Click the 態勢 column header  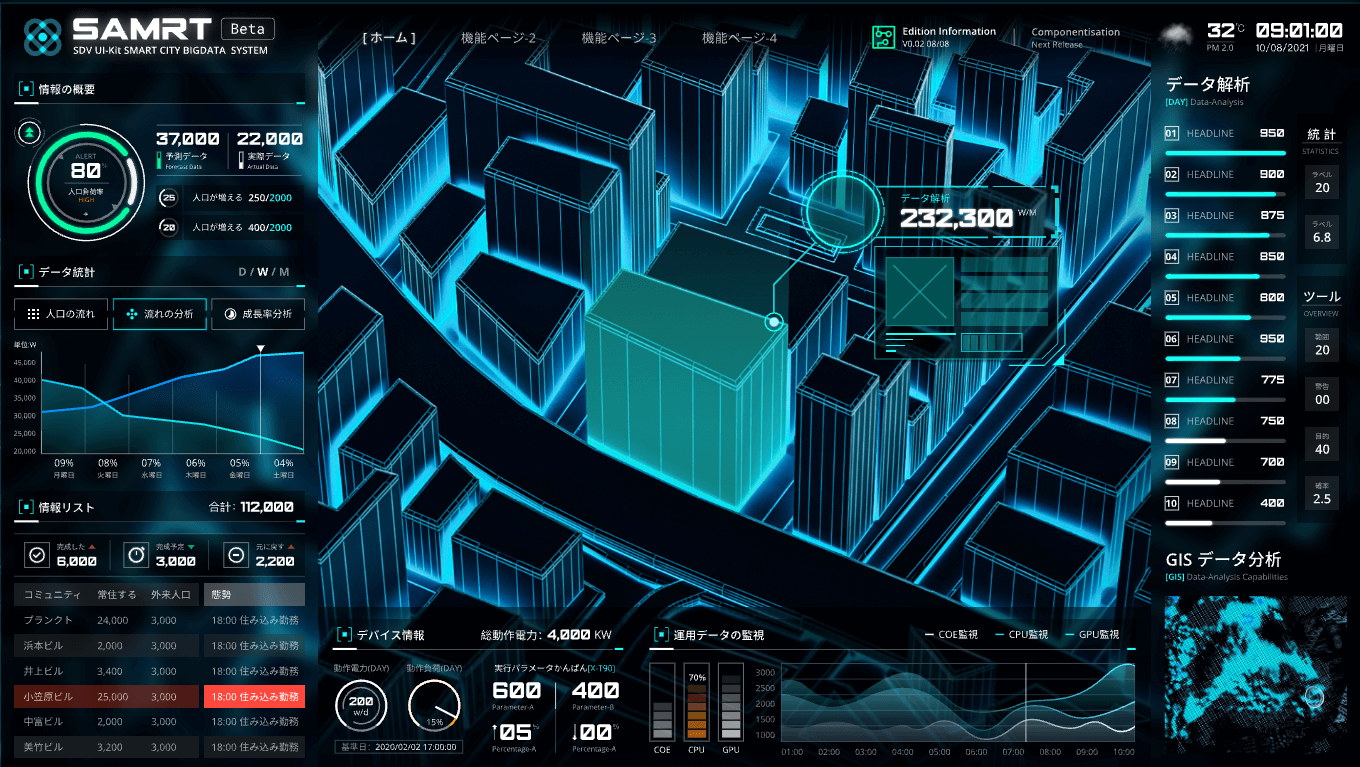pyautogui.click(x=218, y=594)
